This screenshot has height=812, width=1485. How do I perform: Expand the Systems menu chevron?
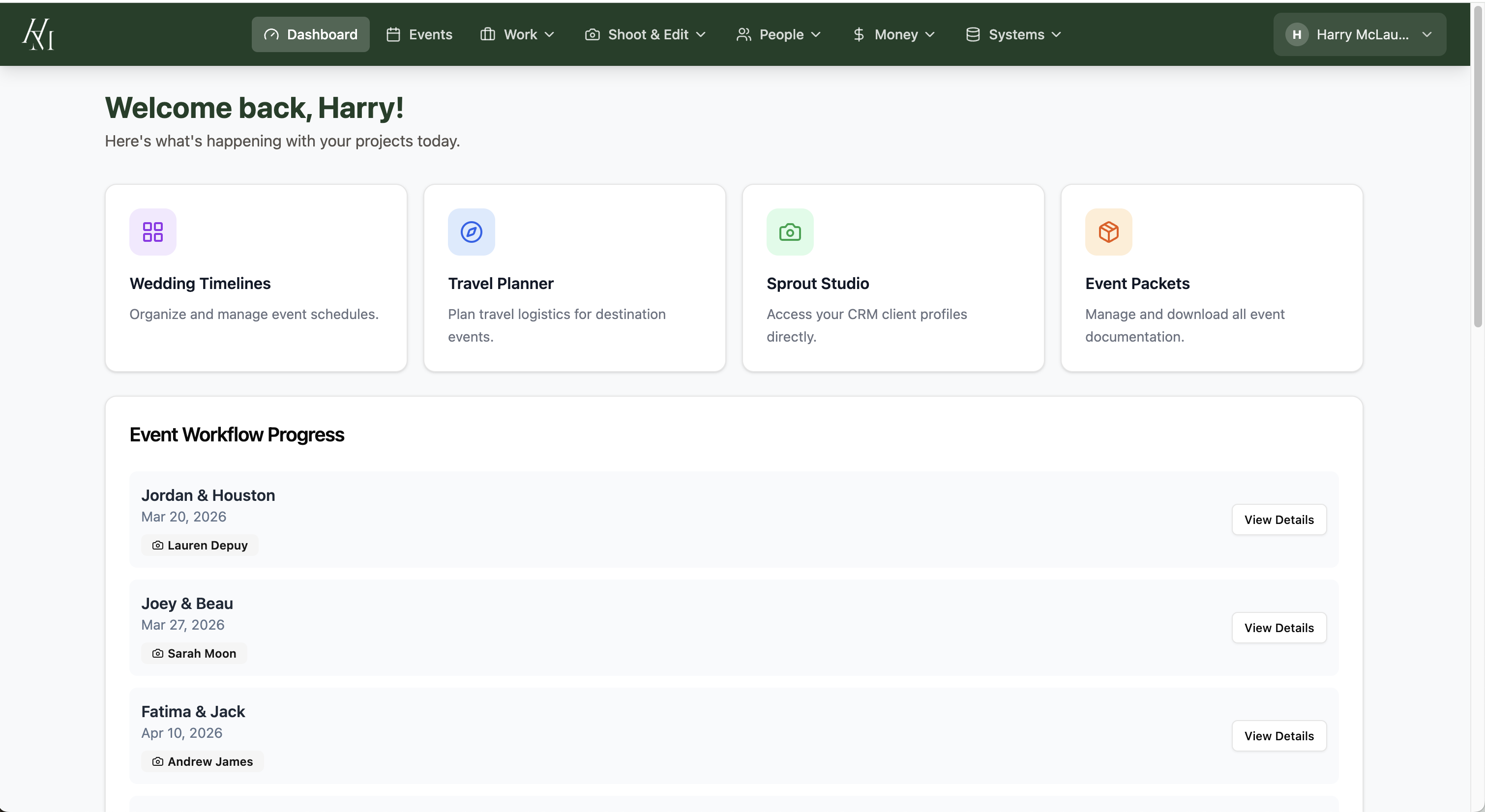point(1056,34)
